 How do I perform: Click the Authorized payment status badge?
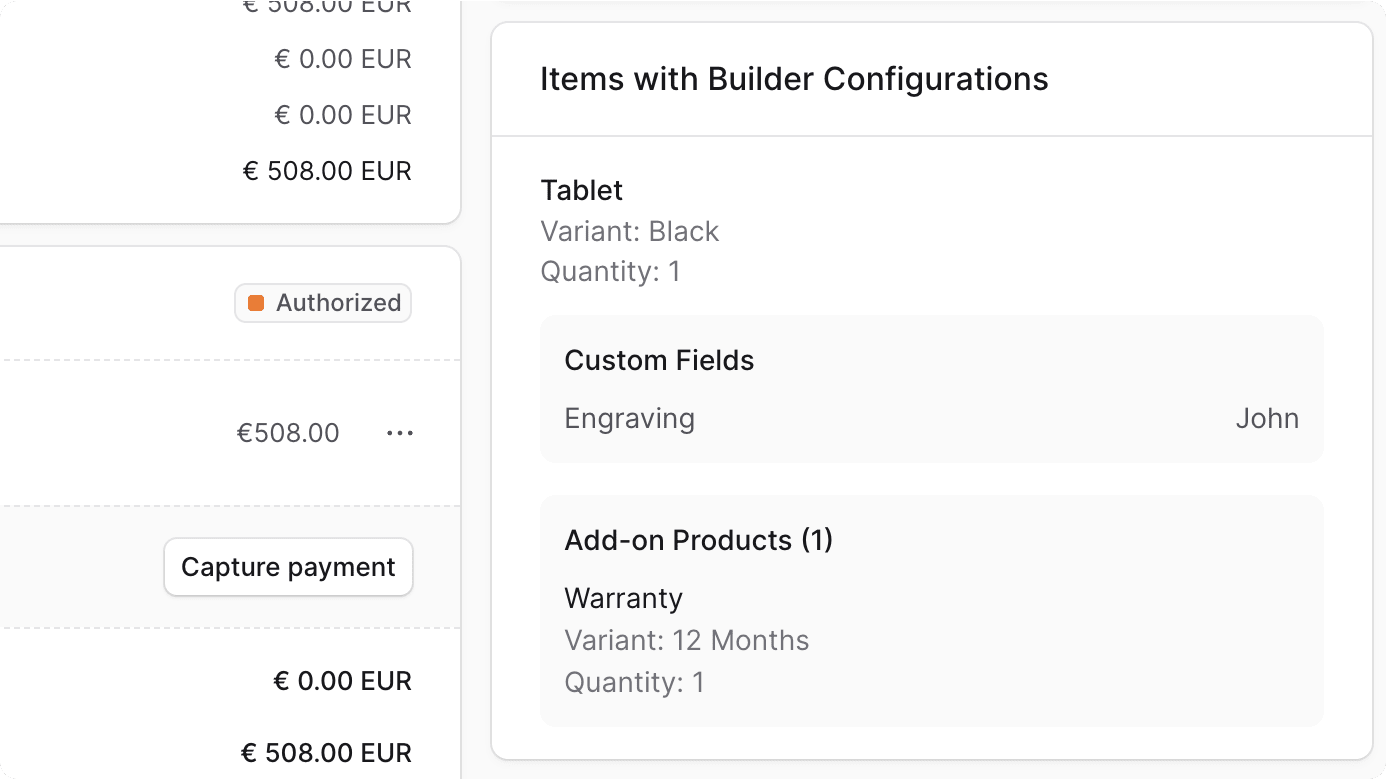point(322,302)
